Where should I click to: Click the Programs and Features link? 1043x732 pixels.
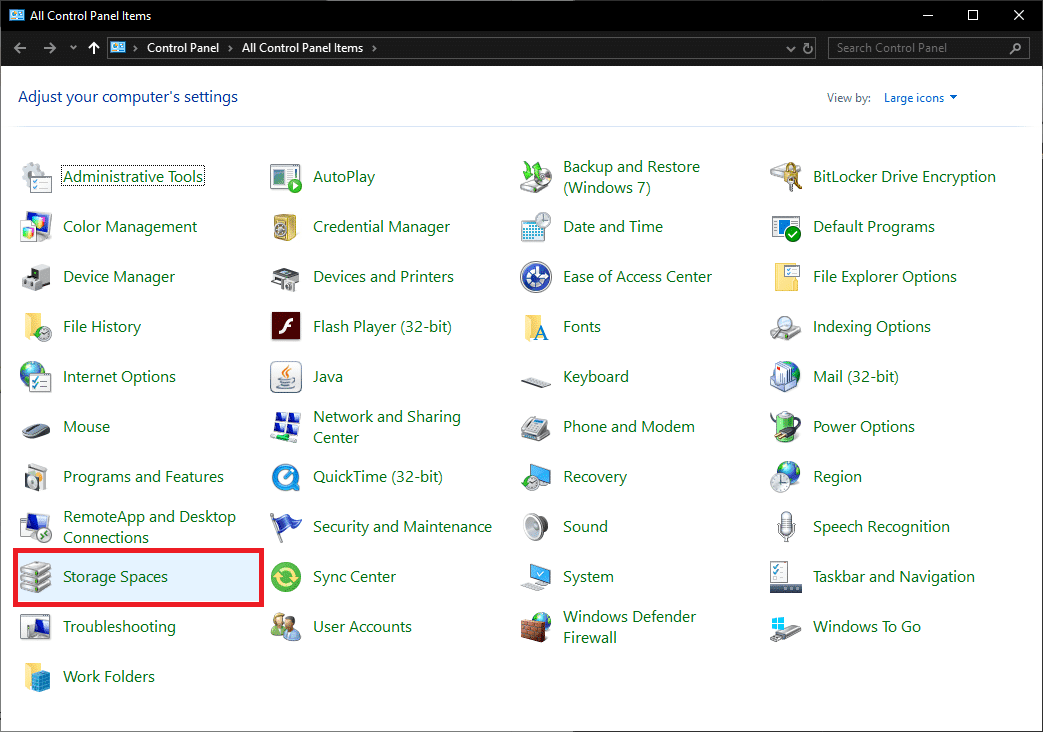pos(143,477)
